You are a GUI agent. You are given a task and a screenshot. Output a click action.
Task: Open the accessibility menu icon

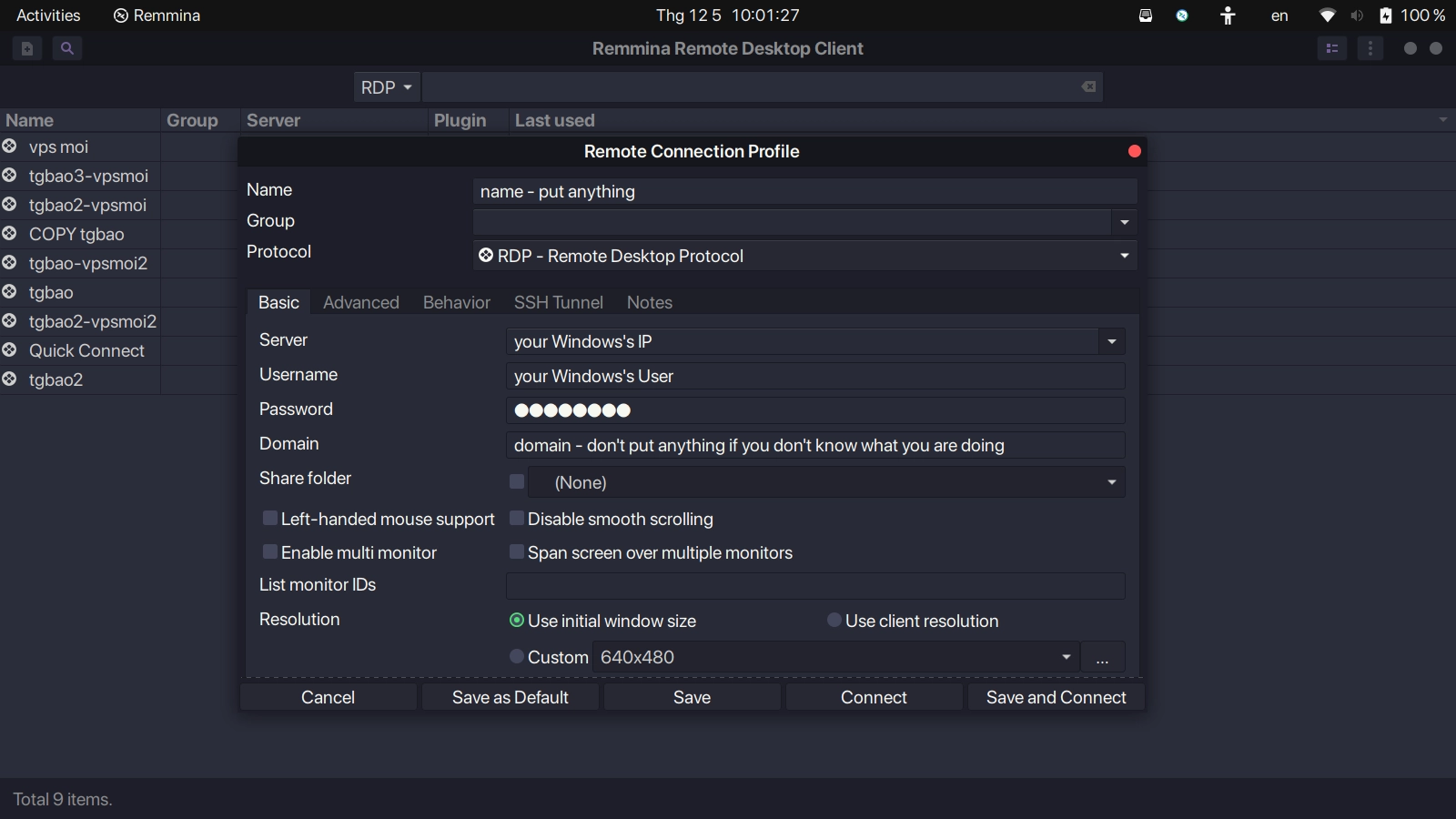pos(1228,15)
